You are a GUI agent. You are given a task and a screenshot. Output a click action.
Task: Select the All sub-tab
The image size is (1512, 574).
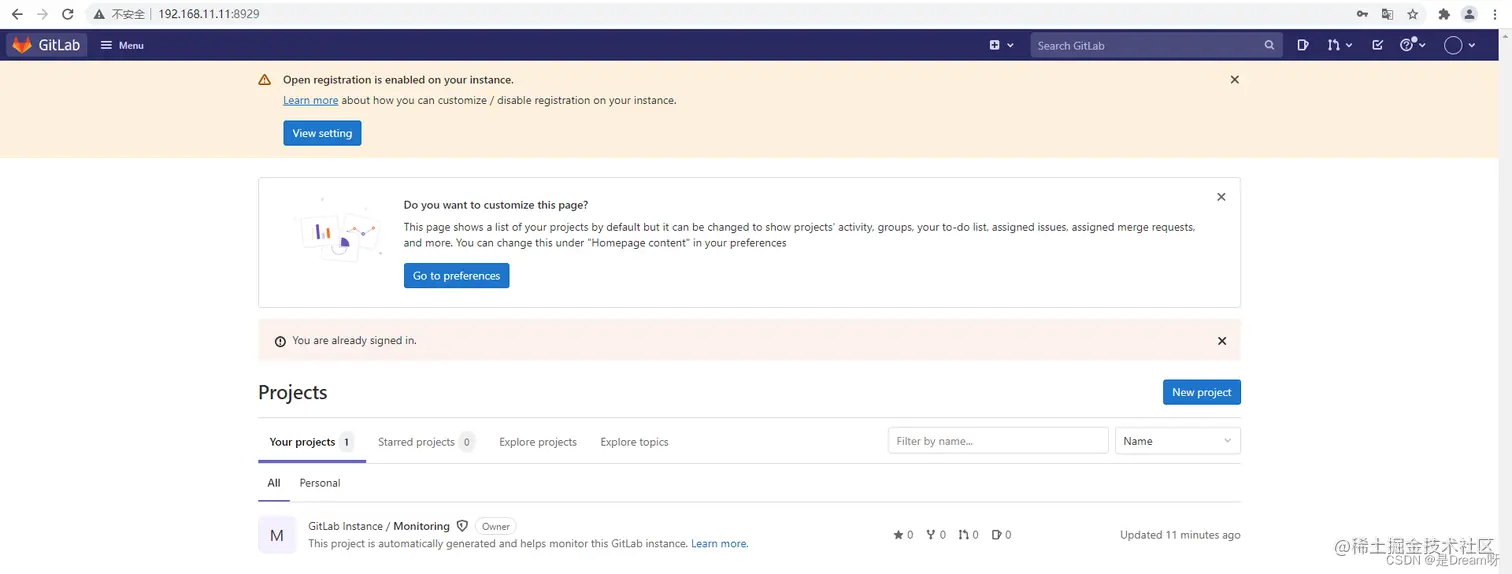pos(273,483)
